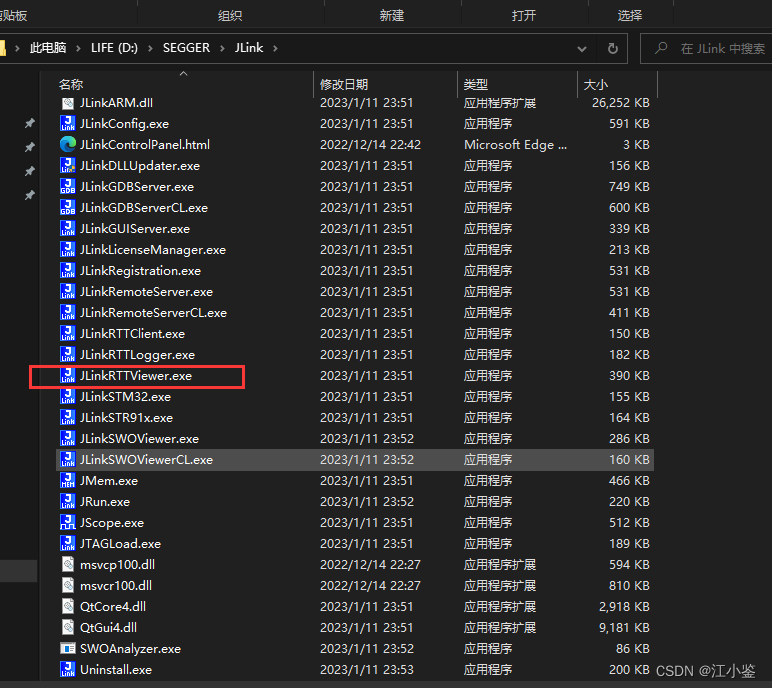Image resolution: width=772 pixels, height=688 pixels.
Task: Click the JLinkRemoteServerCL.exe icon
Action: [x=67, y=313]
